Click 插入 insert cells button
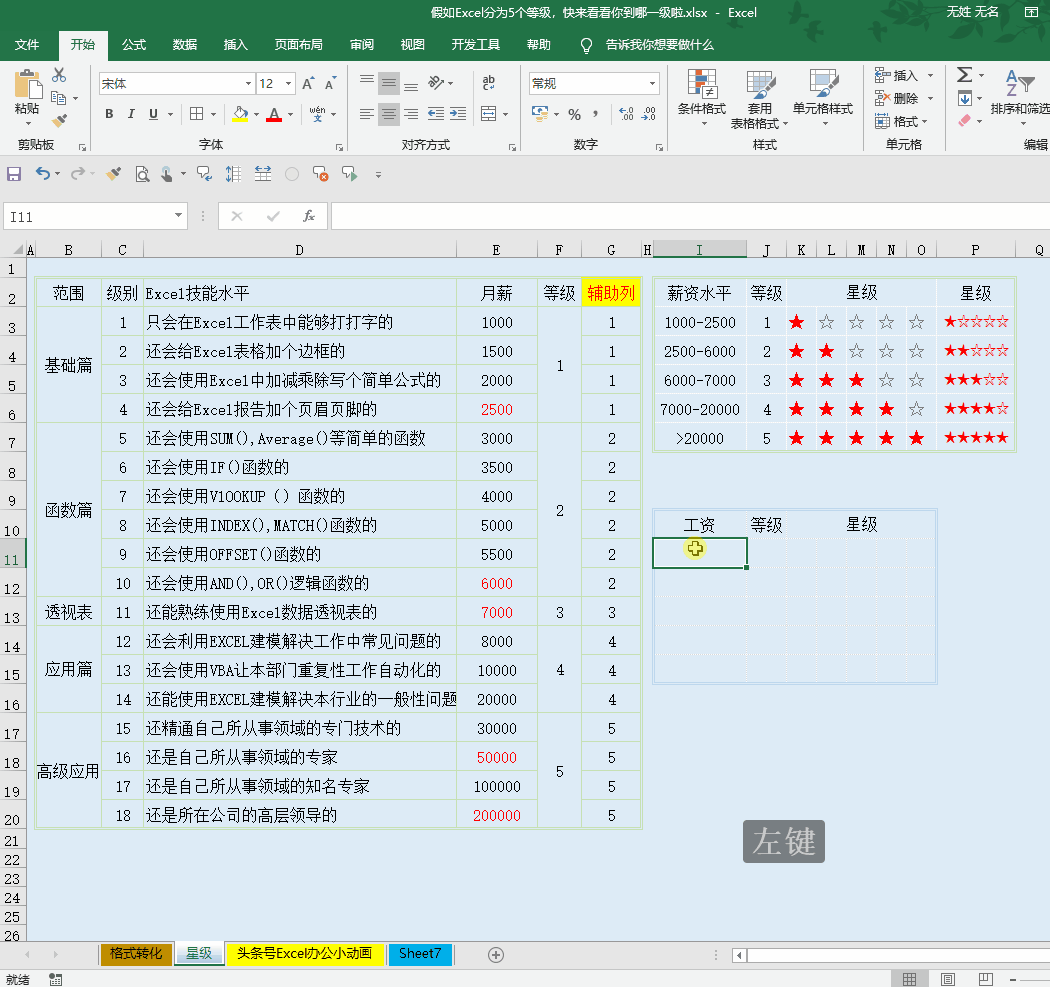This screenshot has width=1050, height=987. [x=903, y=75]
